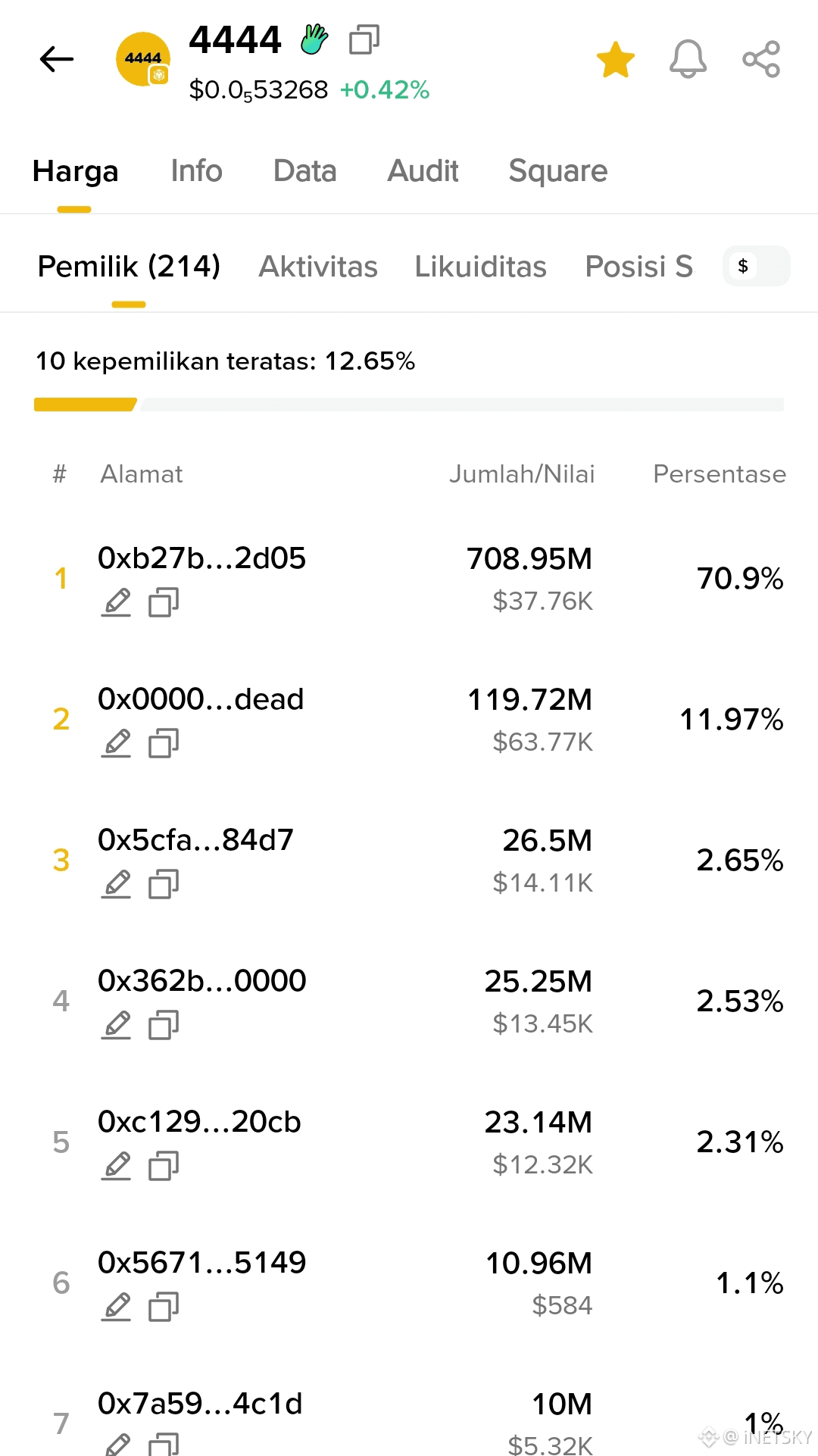Toggle the favorite star icon

[615, 59]
